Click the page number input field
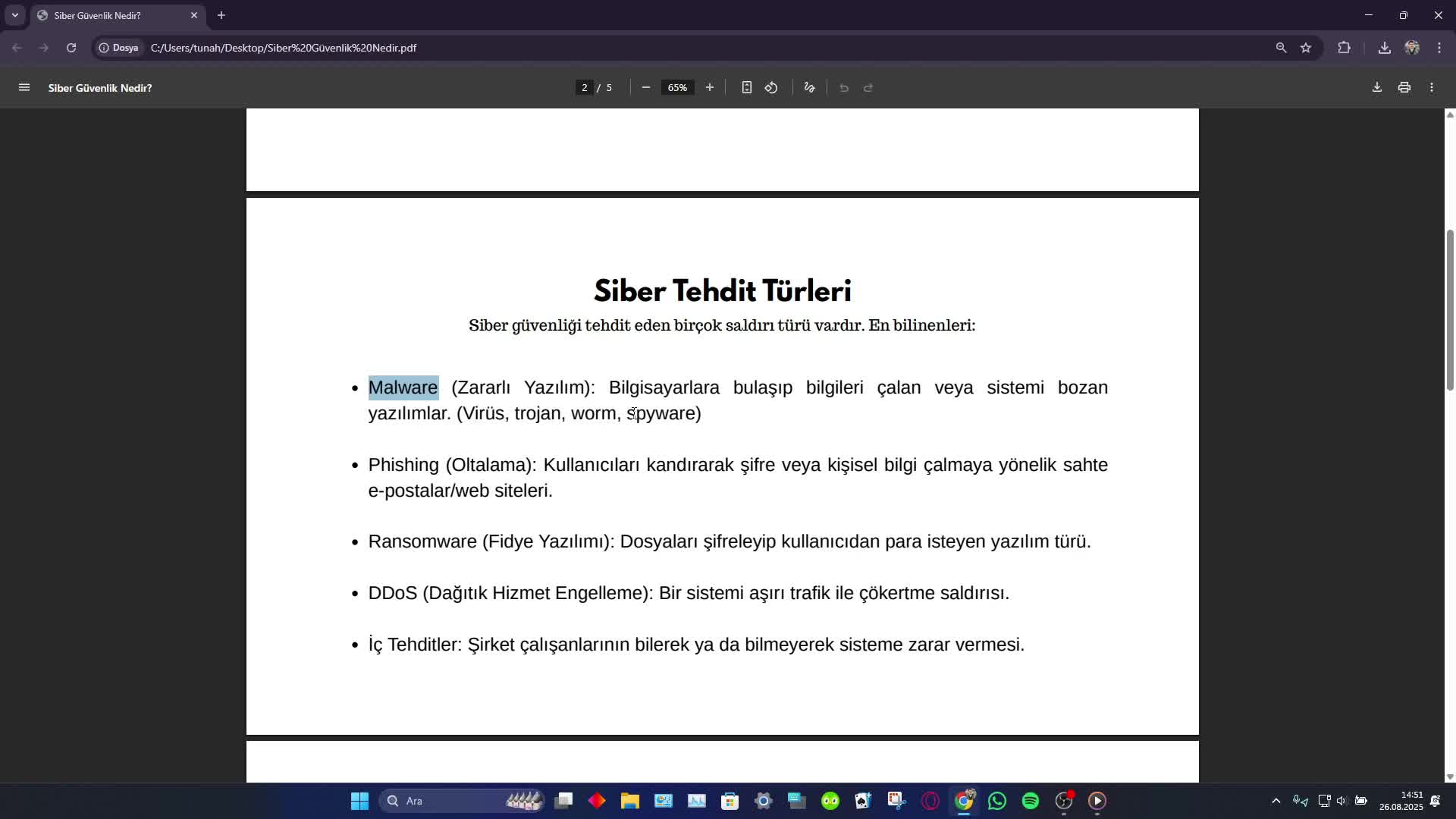Screen dimensions: 1456x819 (x=584, y=88)
